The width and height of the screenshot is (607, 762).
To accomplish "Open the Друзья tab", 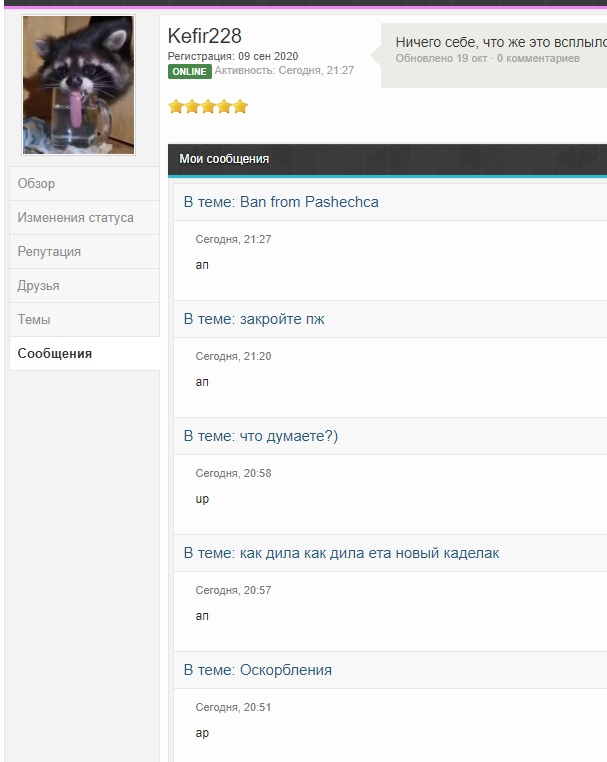I will [85, 286].
